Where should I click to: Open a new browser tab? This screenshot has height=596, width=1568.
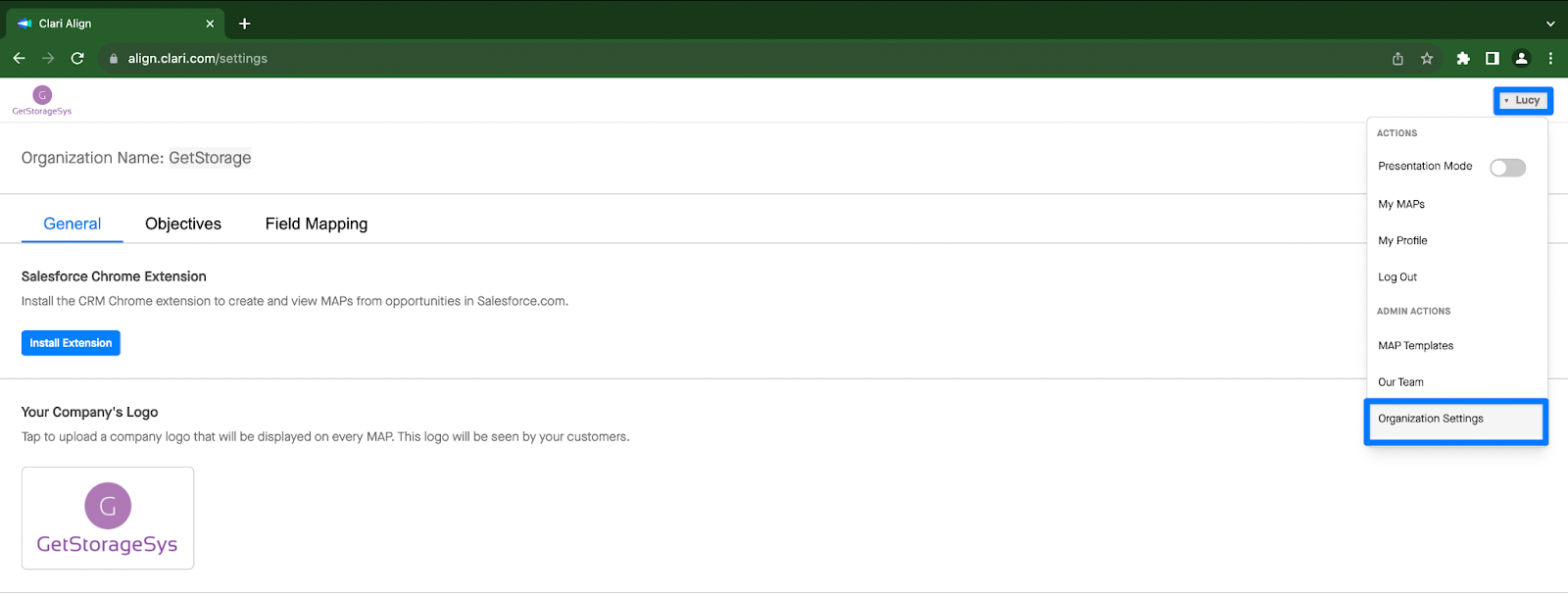244,24
